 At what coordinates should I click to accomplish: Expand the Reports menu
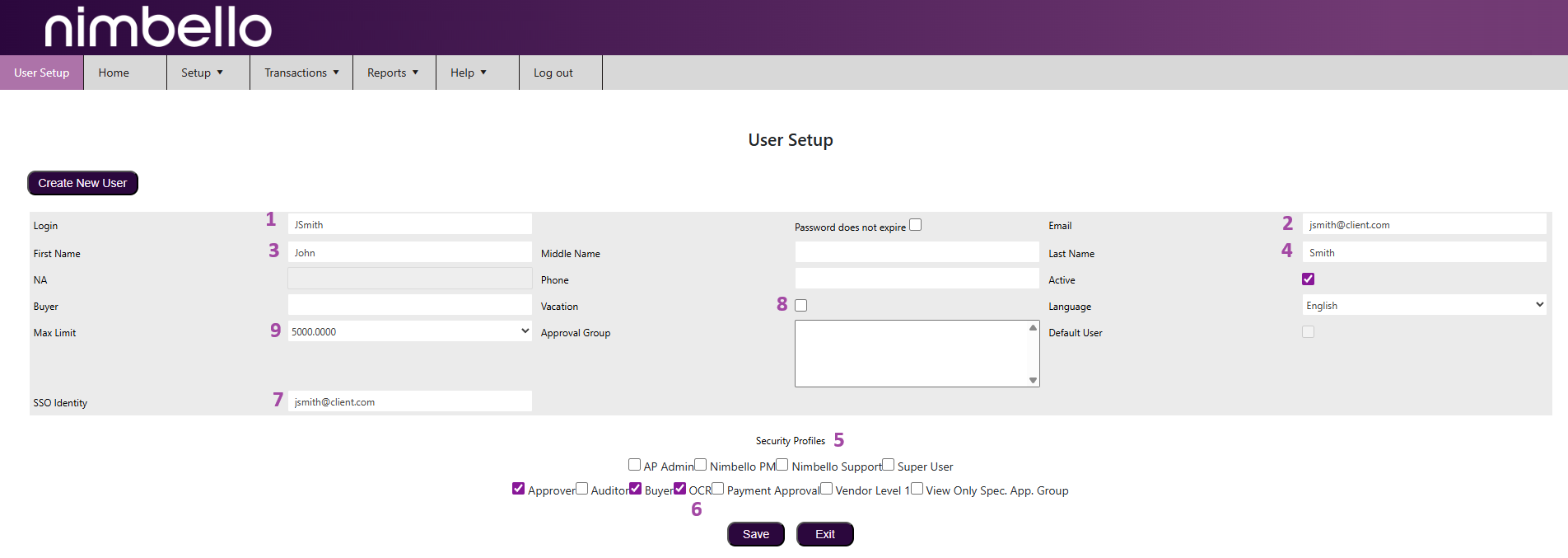pyautogui.click(x=393, y=73)
